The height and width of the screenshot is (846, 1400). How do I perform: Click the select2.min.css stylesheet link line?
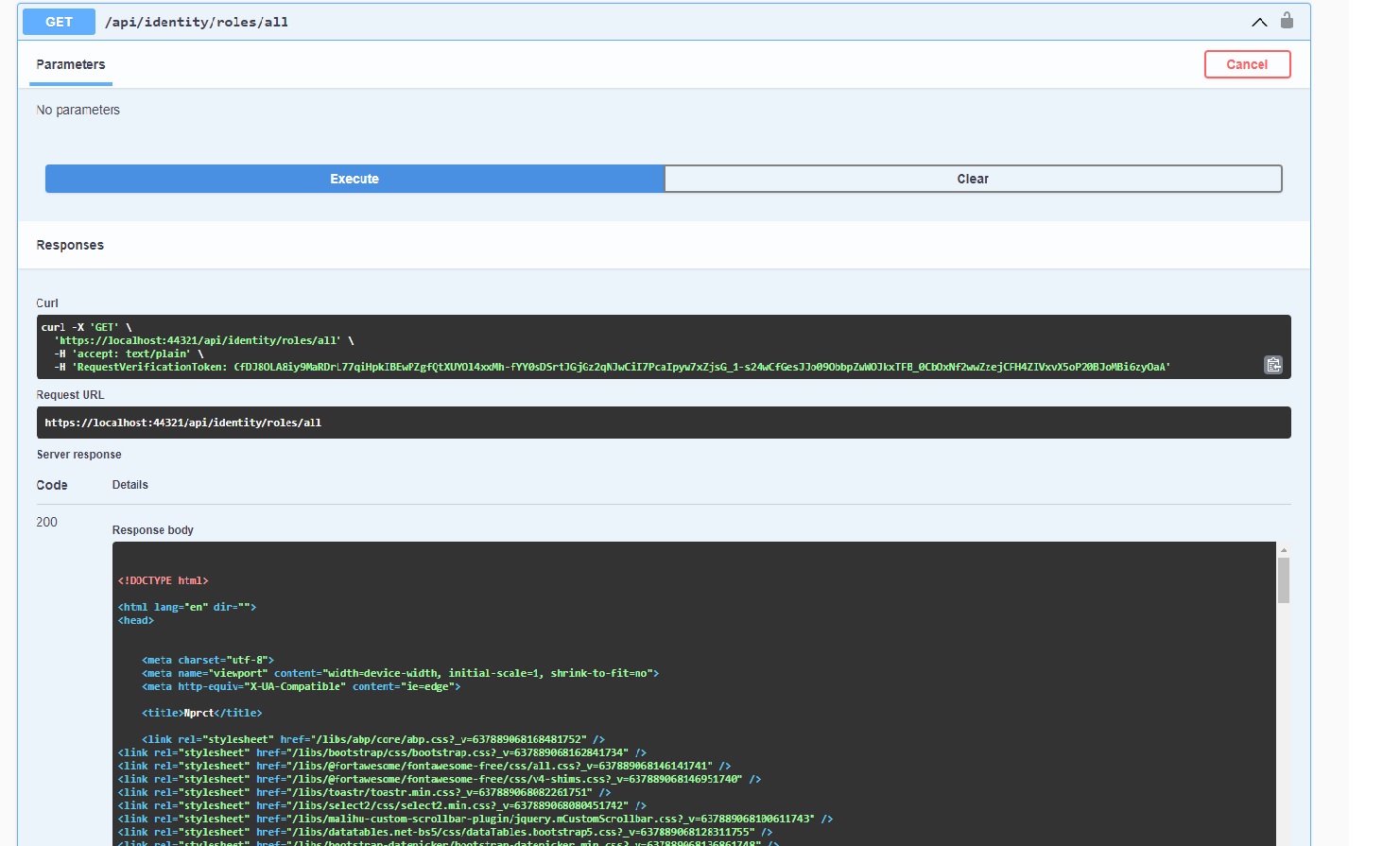coord(383,805)
